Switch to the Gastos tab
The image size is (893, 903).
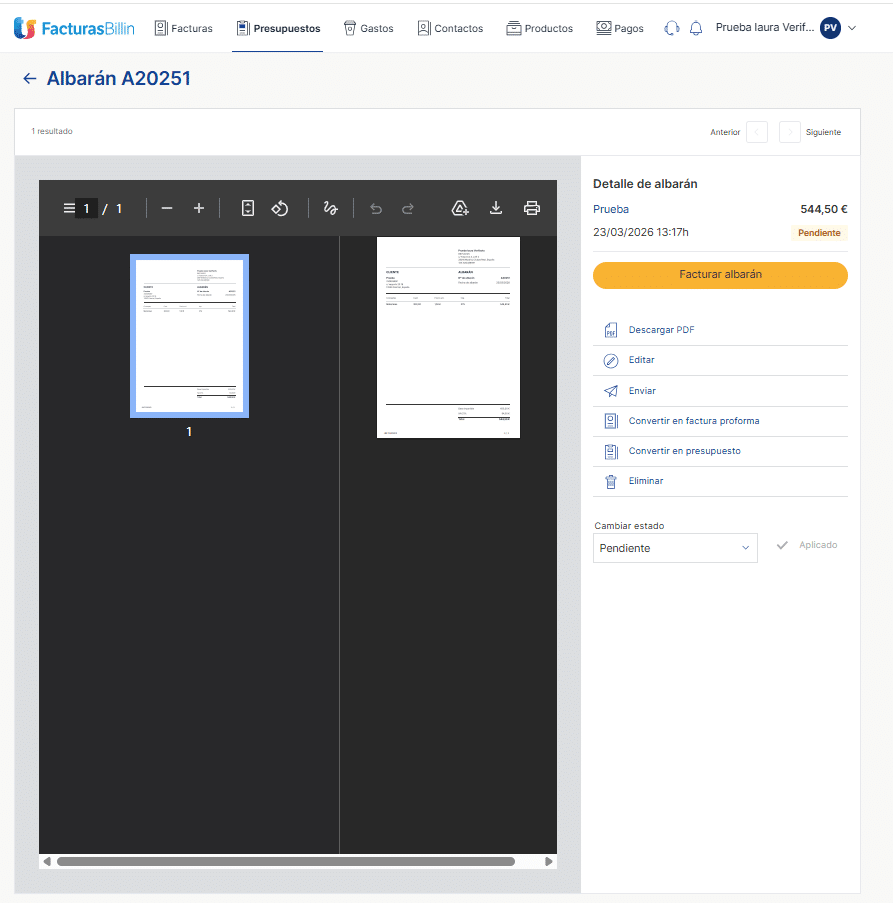pyautogui.click(x=368, y=28)
